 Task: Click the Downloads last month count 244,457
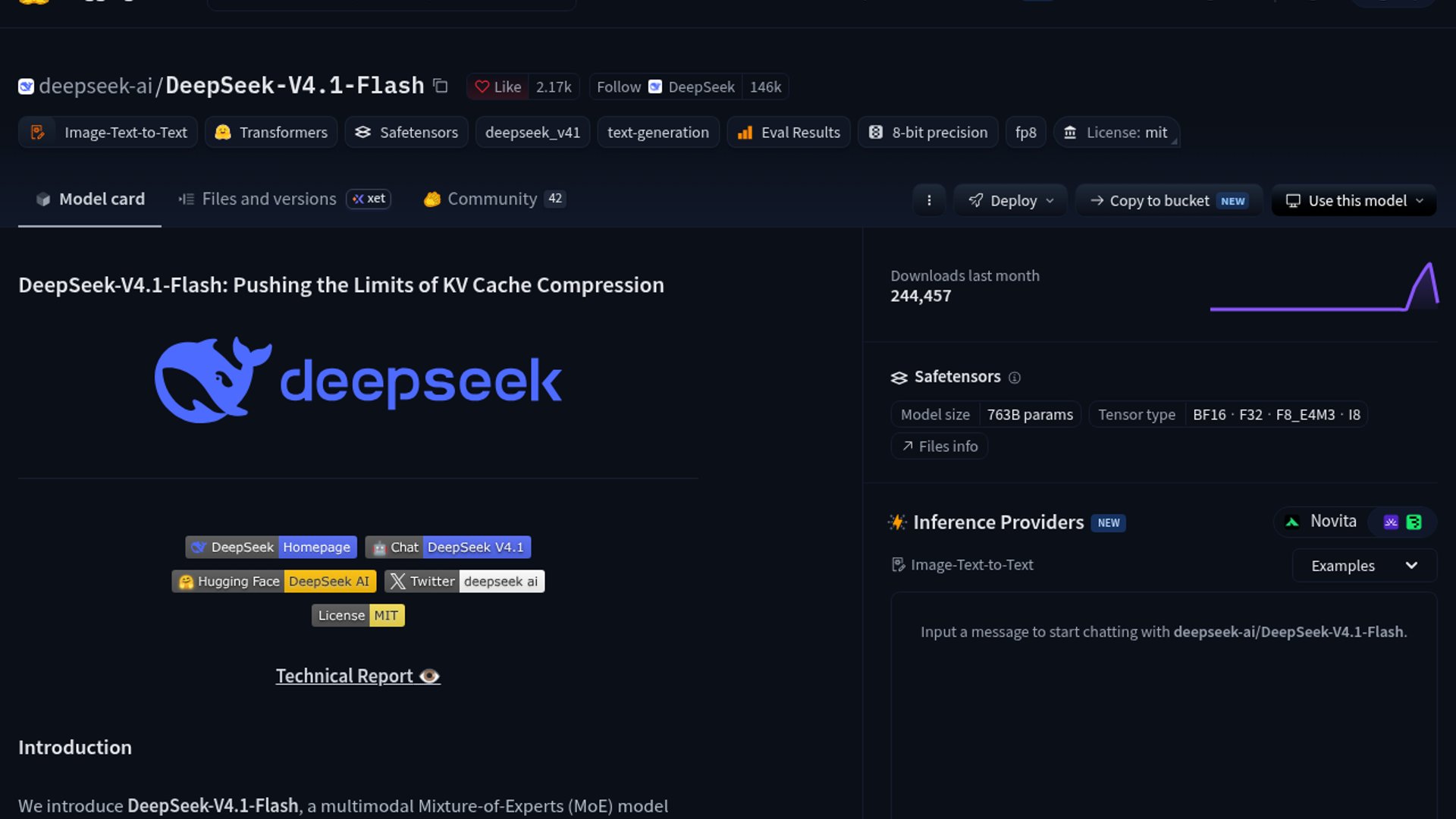[x=921, y=297]
